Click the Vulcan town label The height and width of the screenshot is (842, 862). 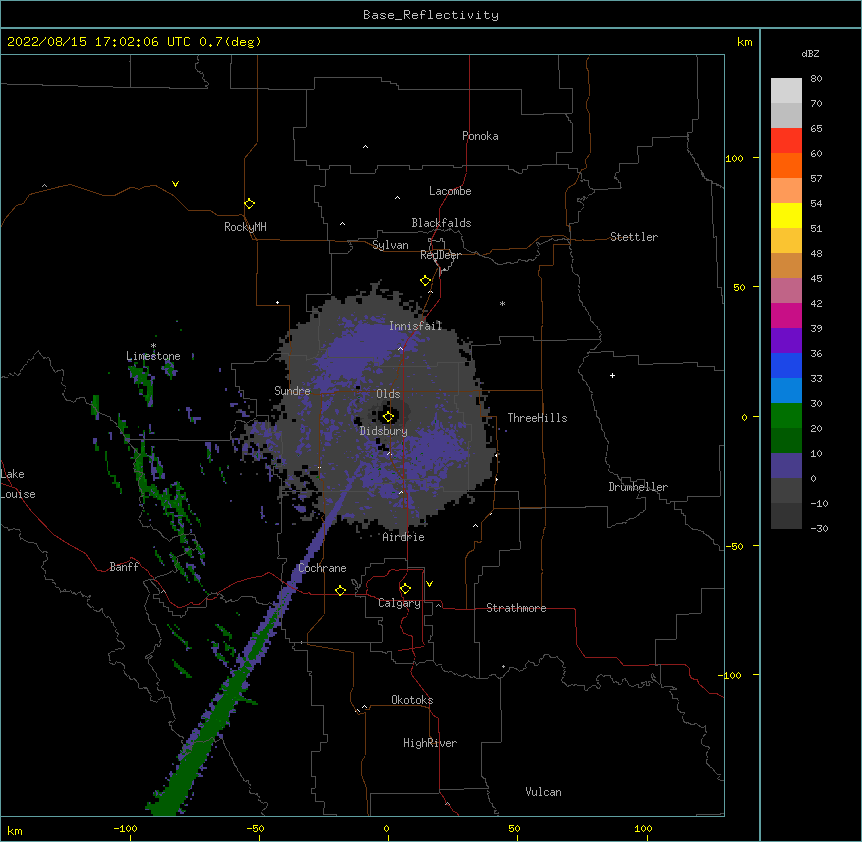[543, 792]
